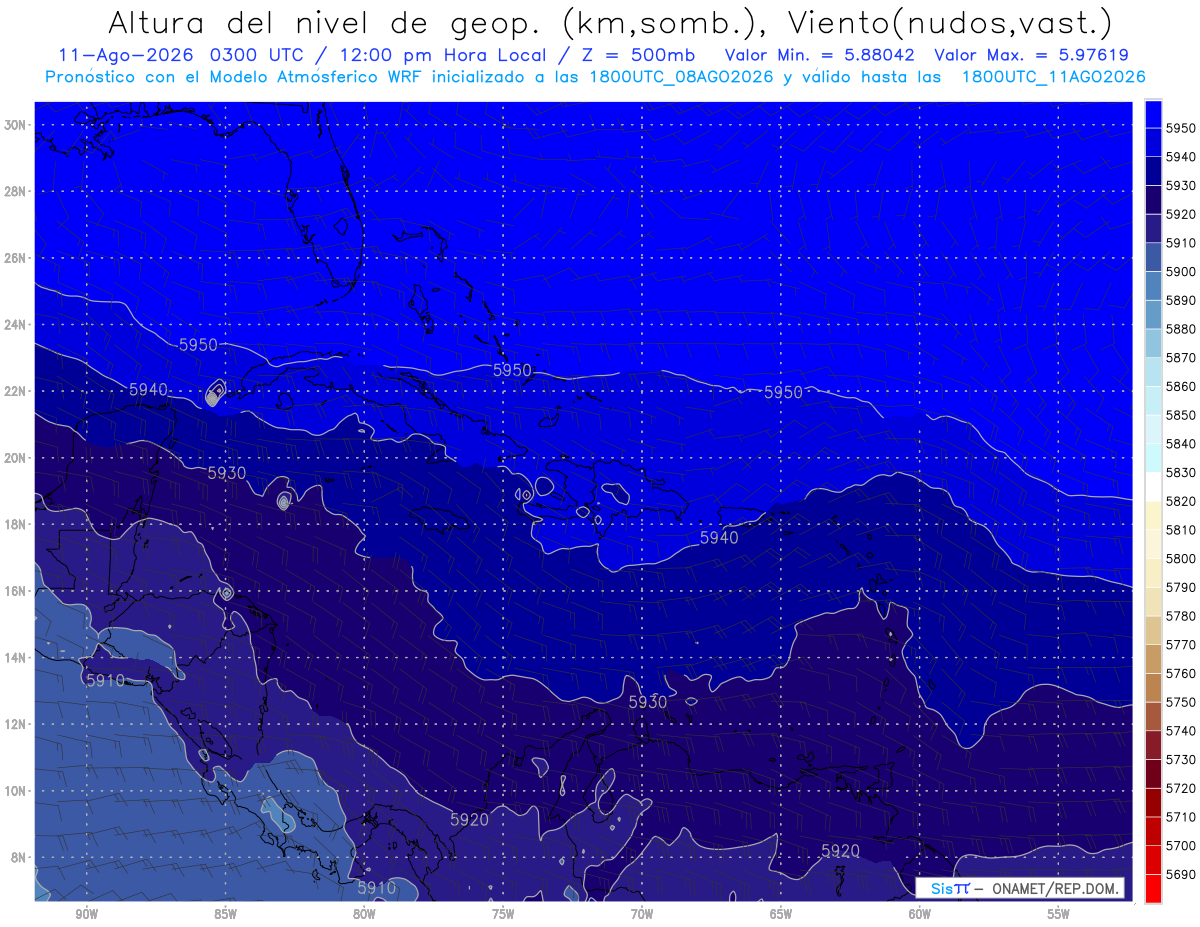Image resolution: width=1200 pixels, height=927 pixels.
Task: Click the 'ONAMET/REP.DOM.' logo box
Action: 1020,888
